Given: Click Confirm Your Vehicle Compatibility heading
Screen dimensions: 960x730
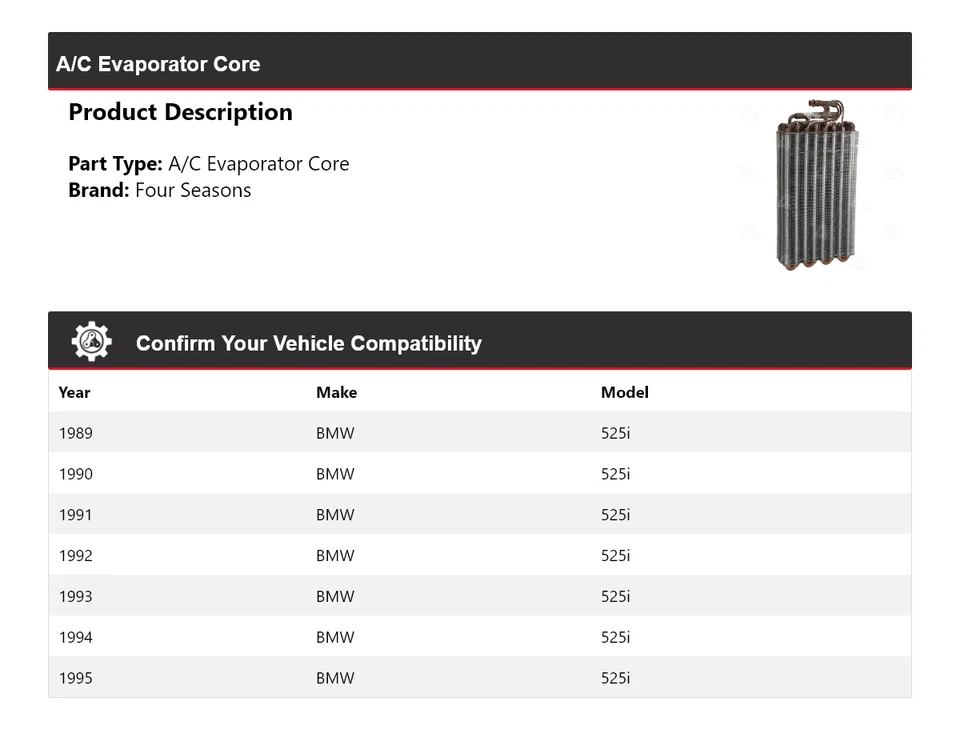Looking at the screenshot, I should click(308, 343).
